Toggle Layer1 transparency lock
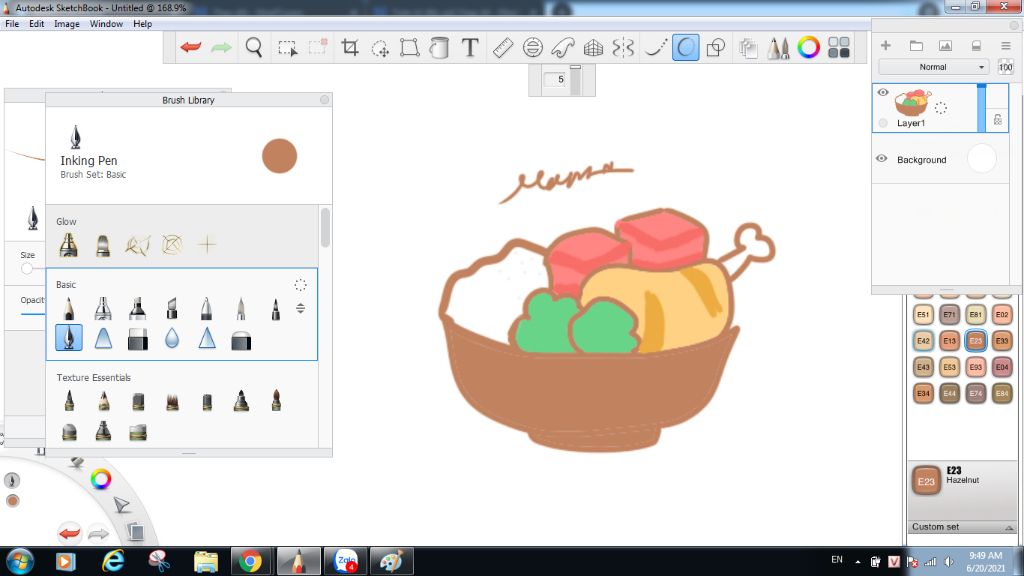 click(x=997, y=120)
